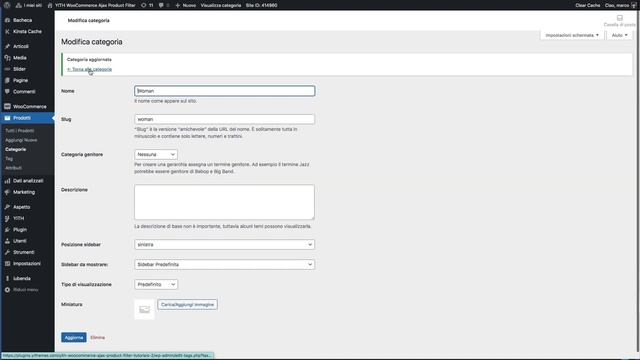Image resolution: width=640 pixels, height=360 pixels.
Task: Open YITH WooCommerce Ajax Product Filter site link
Action: (x=91, y=5)
